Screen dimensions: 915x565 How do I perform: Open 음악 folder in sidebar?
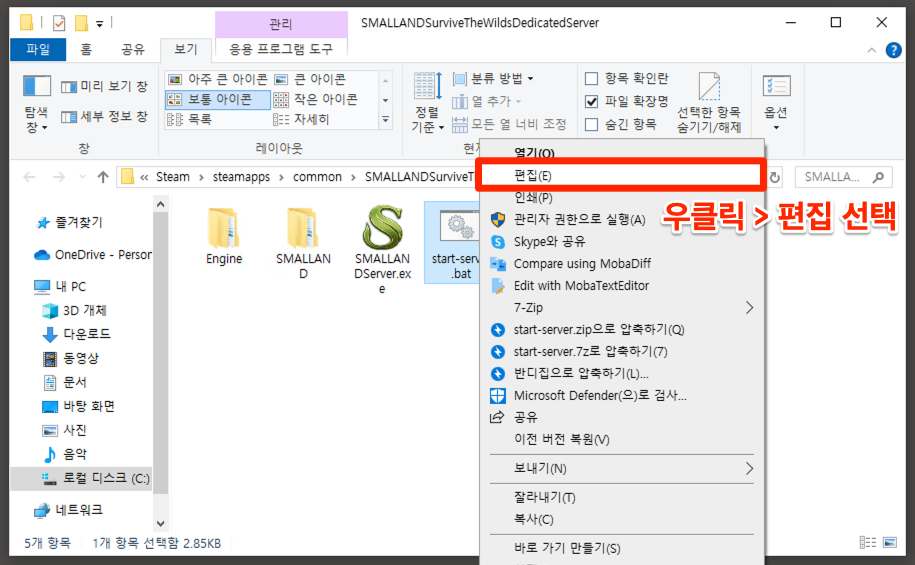tap(65, 454)
